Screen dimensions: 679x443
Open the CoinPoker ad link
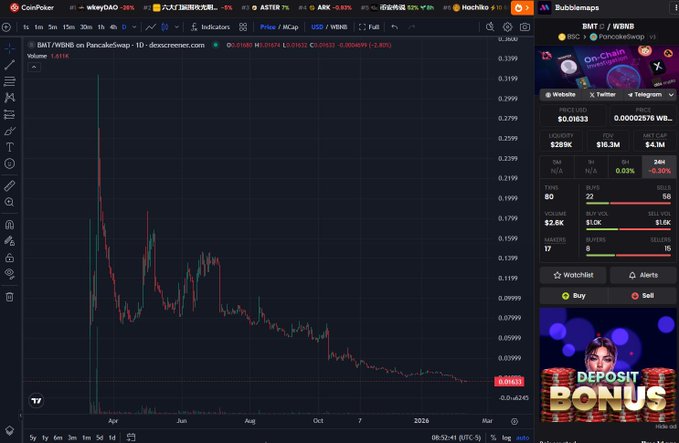(32, 7)
